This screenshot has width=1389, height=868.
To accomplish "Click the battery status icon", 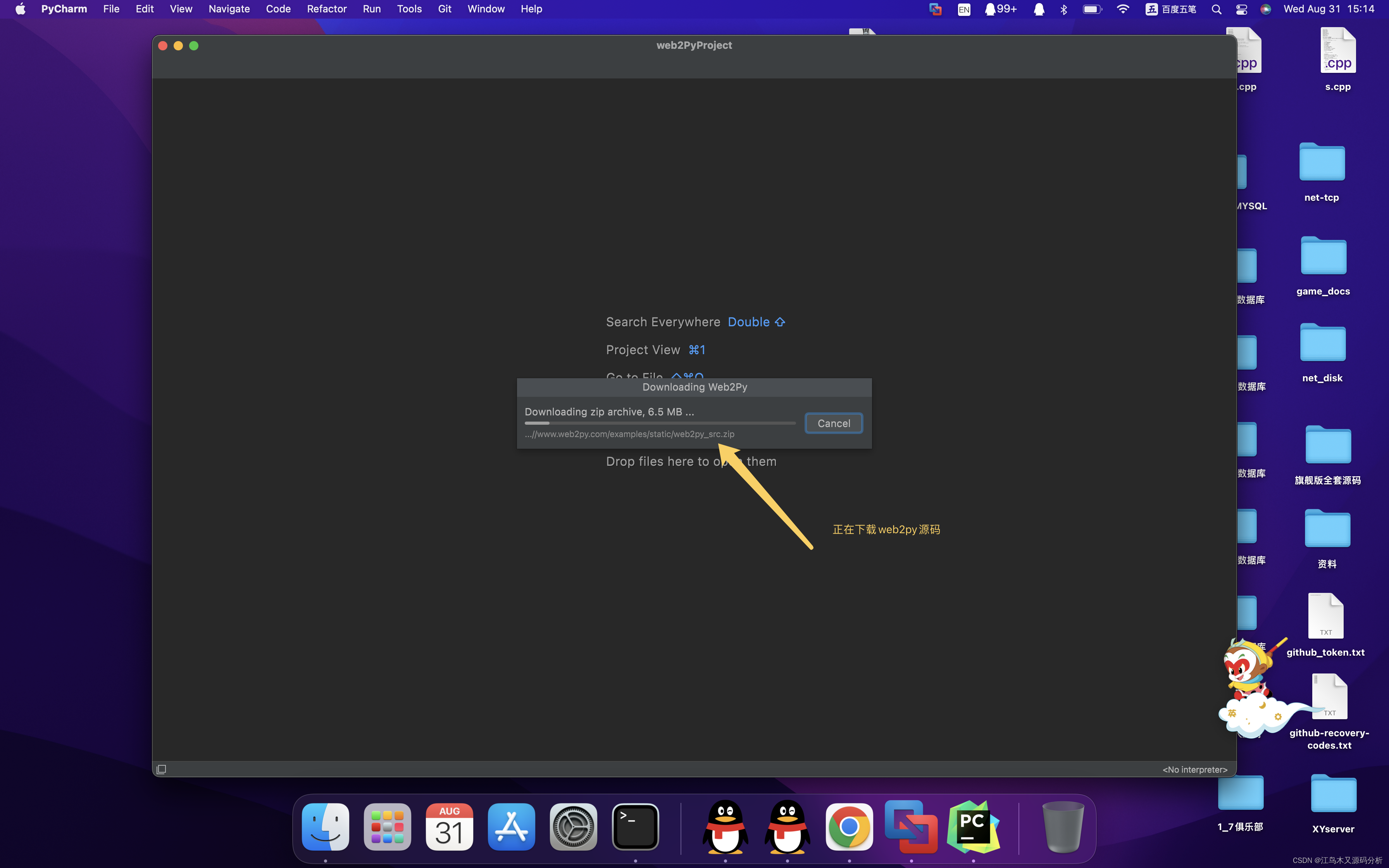I will (1092, 9).
